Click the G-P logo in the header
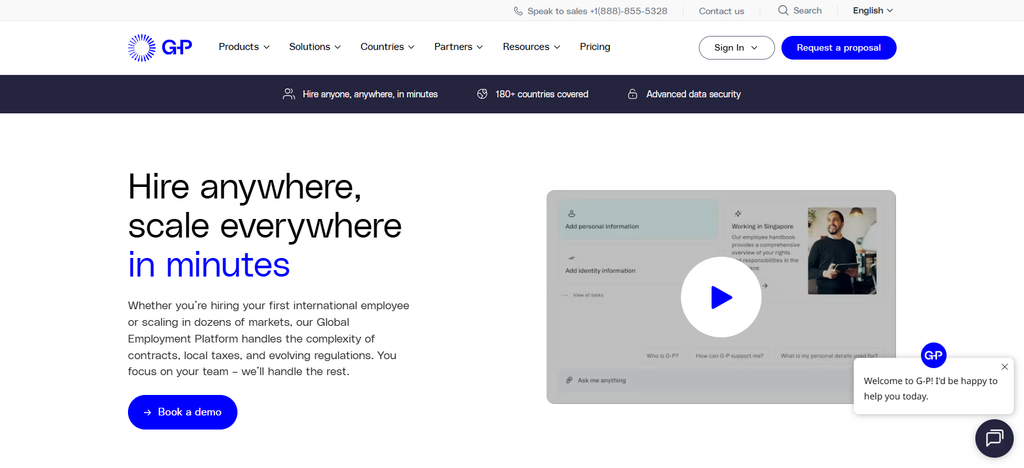 160,48
